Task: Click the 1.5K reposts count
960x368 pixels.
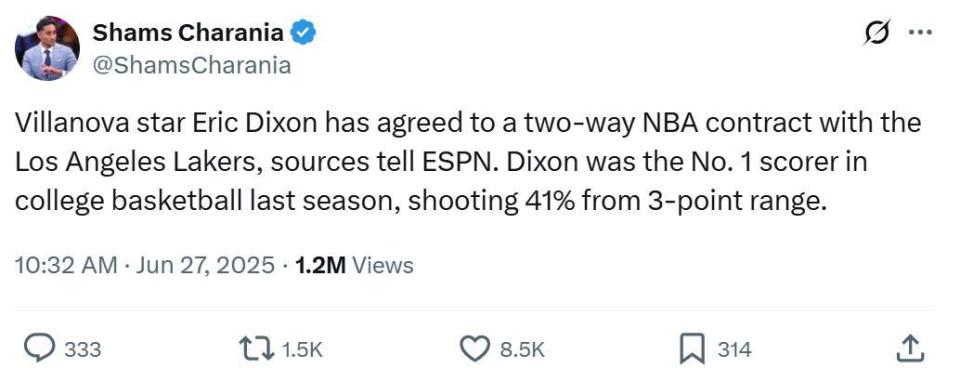Action: click(301, 350)
